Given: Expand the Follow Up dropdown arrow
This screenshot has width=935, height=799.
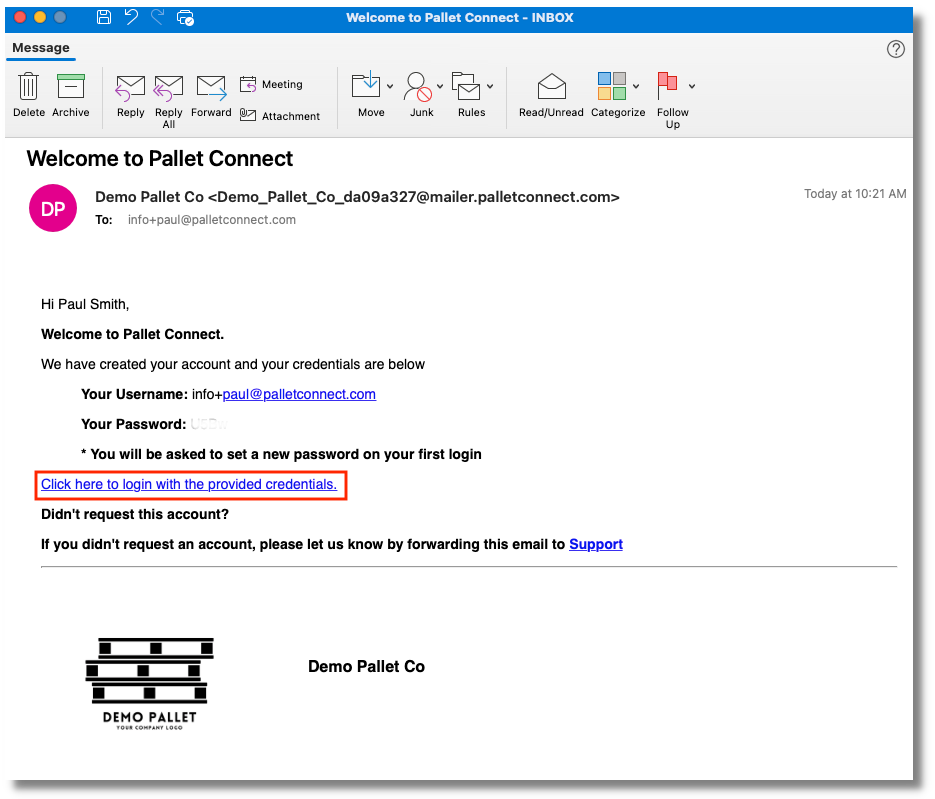Looking at the screenshot, I should (x=692, y=86).
